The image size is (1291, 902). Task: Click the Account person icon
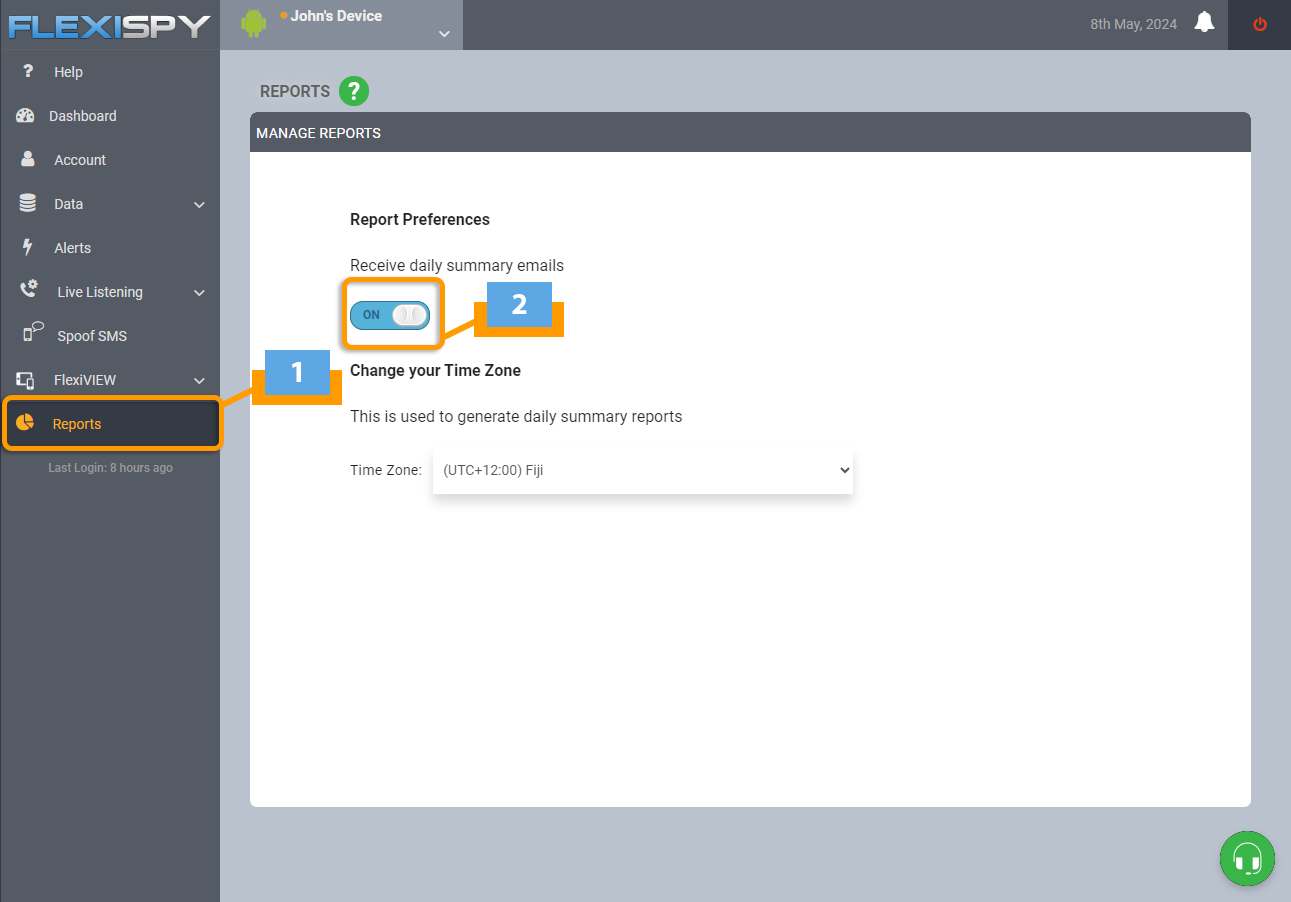pos(28,160)
